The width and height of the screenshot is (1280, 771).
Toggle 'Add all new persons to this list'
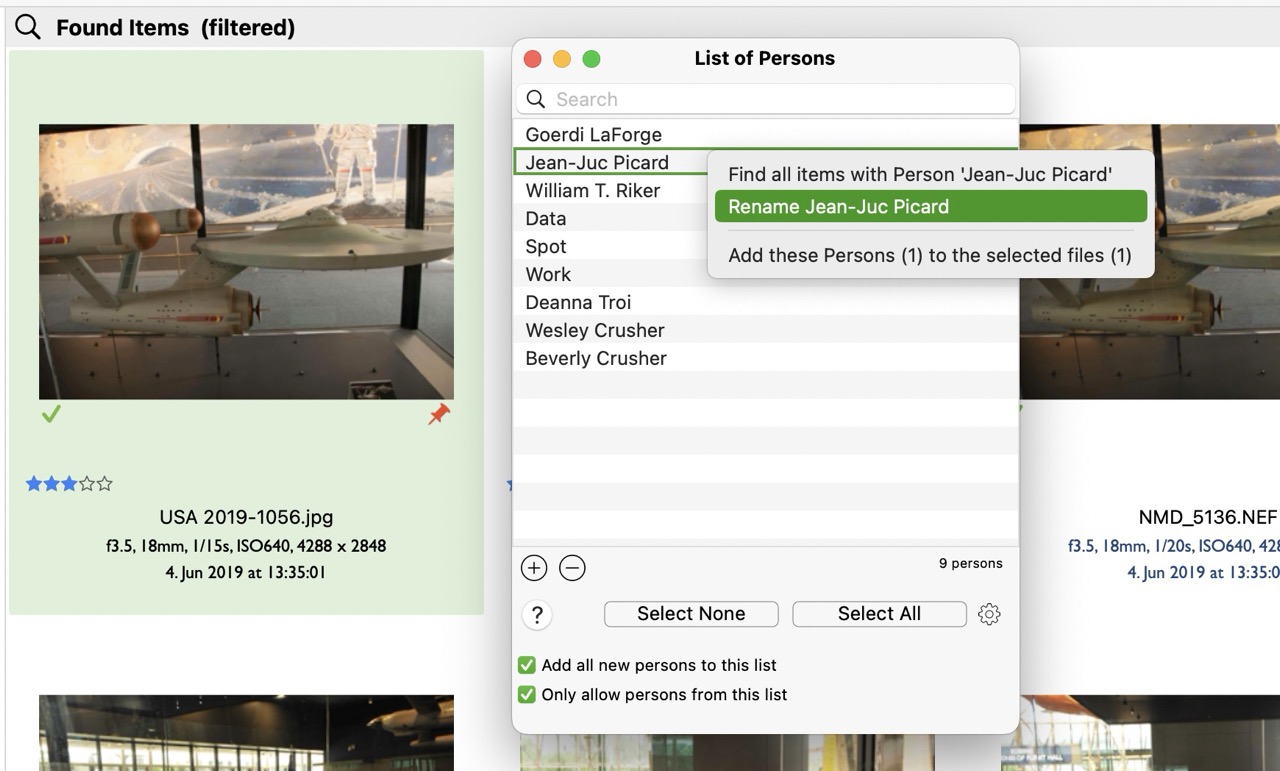(x=527, y=665)
